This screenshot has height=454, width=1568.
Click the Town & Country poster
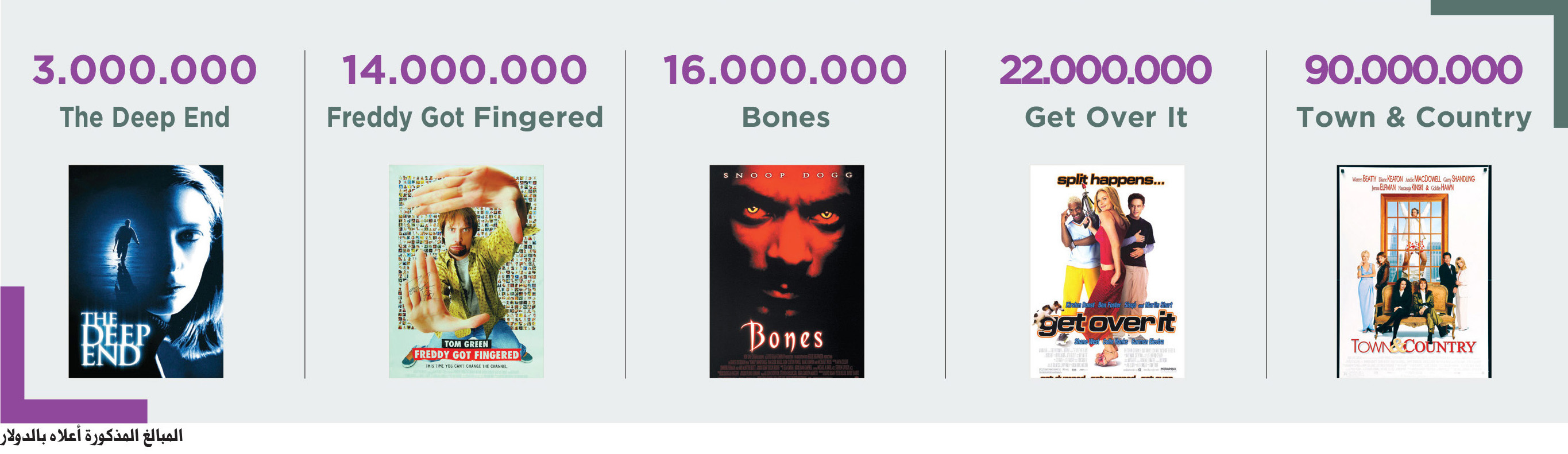[1414, 271]
